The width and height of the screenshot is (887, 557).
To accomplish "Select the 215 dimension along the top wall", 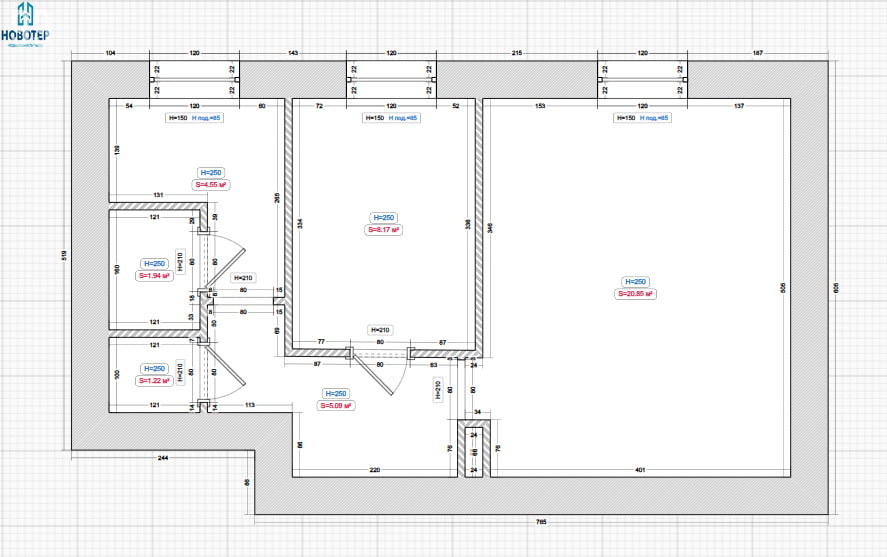I will 517,50.
